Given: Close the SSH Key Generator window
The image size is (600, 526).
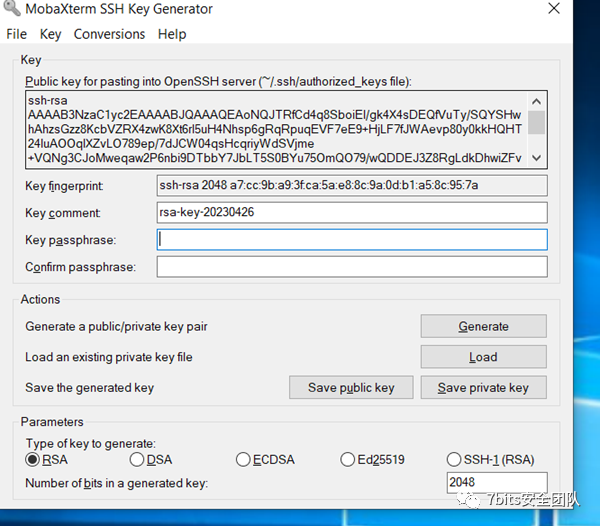Looking at the screenshot, I should 554,8.
